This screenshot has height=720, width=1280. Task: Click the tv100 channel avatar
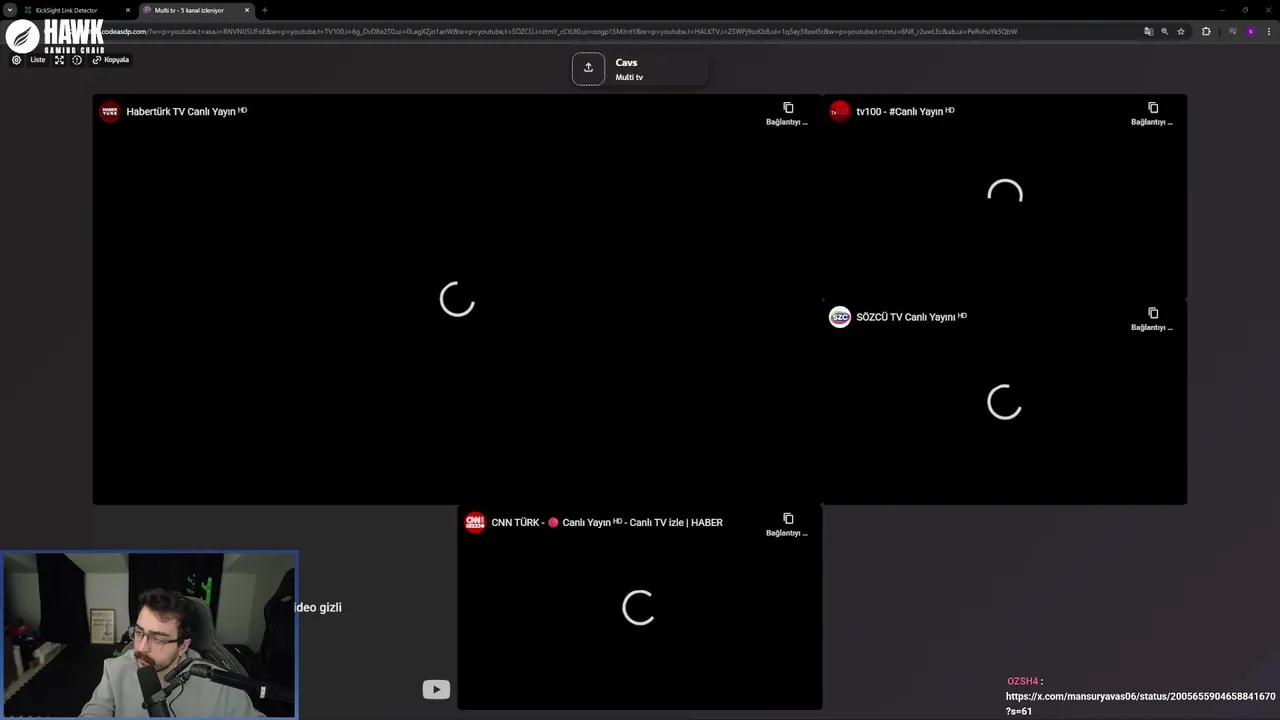[x=840, y=111]
